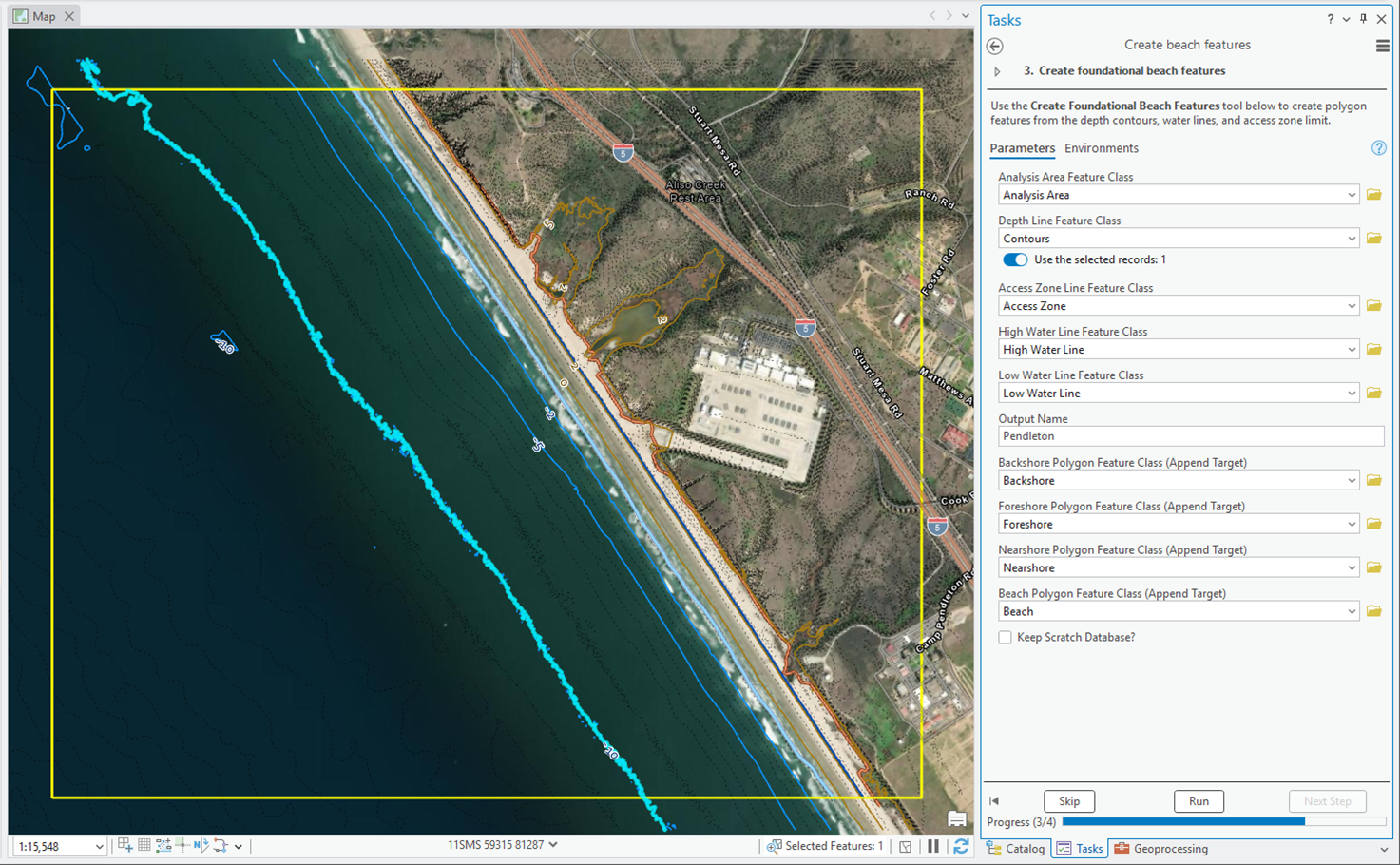Expand the Analysis Area dropdown
This screenshot has height=865, width=1400.
(x=1352, y=195)
